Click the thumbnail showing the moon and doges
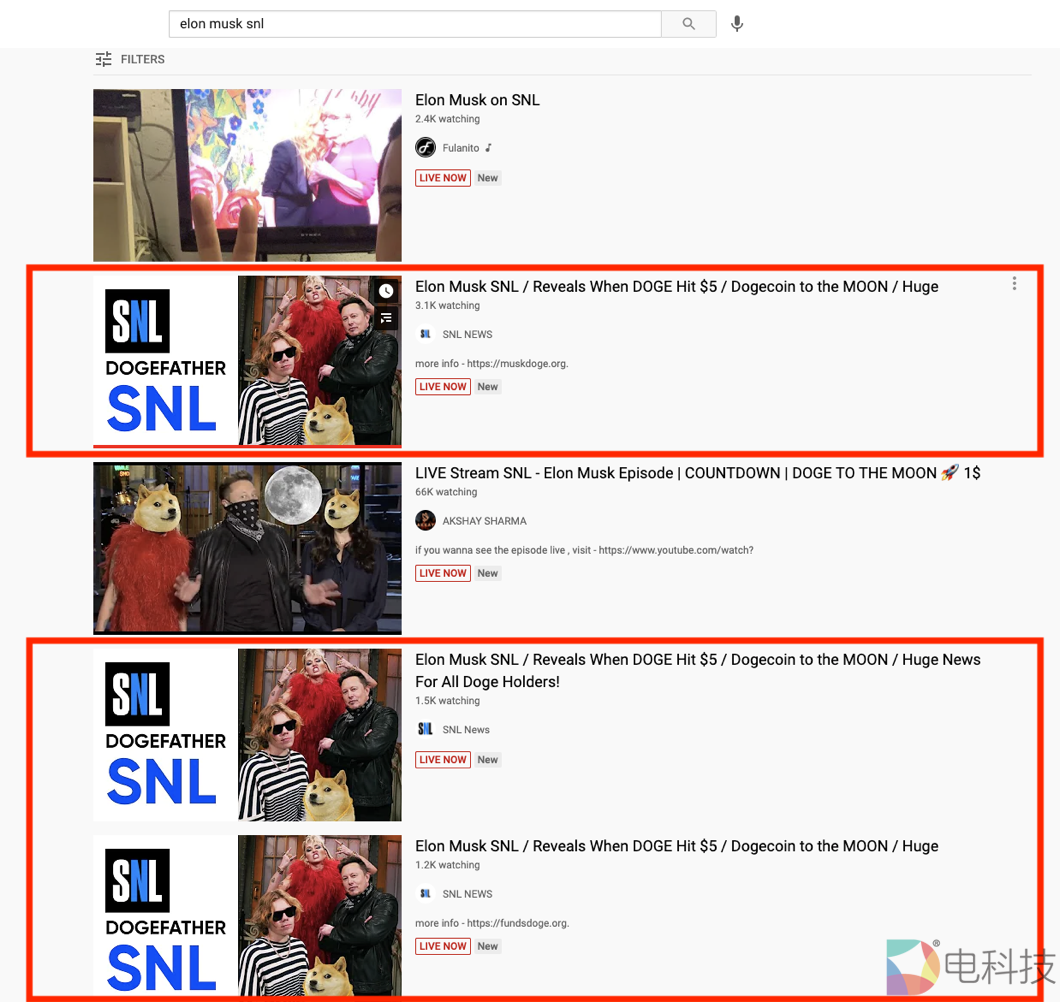1060x1002 pixels. pos(247,548)
